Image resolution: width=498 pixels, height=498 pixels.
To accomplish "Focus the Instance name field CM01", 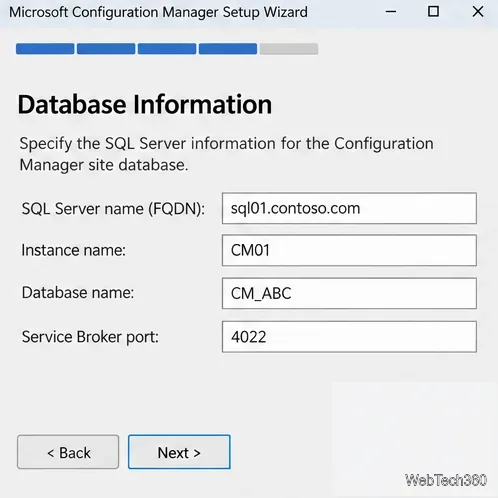I will click(349, 250).
